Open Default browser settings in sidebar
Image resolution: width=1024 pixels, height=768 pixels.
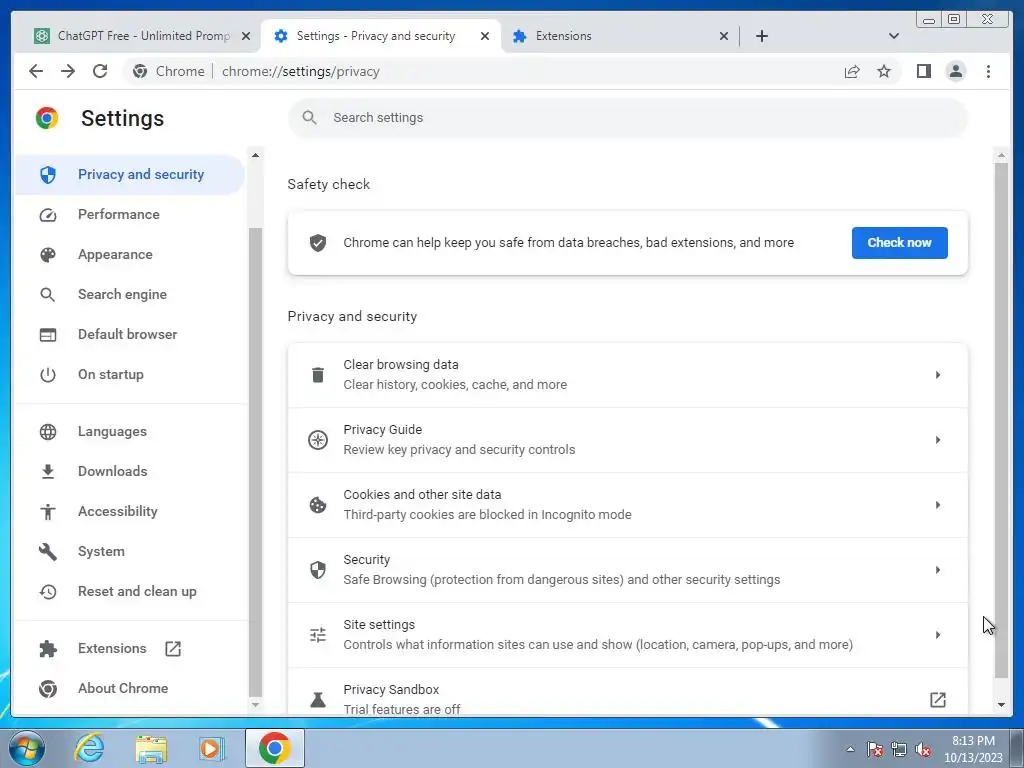[x=129, y=334]
